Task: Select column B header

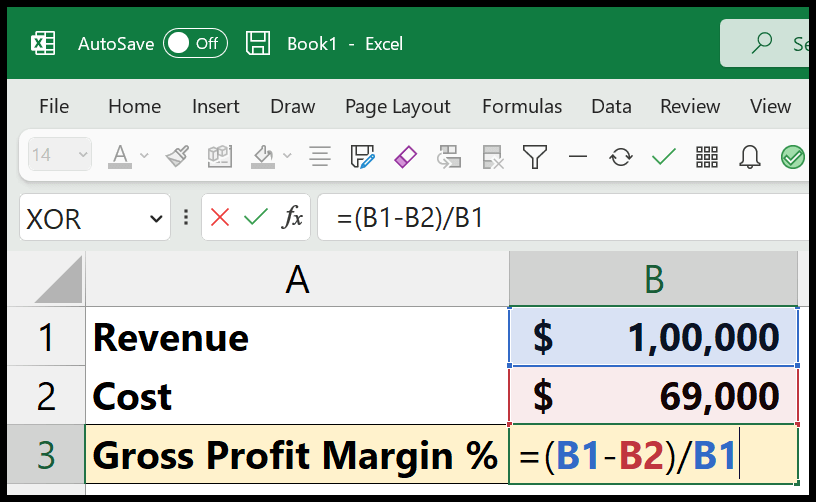Action: (654, 279)
